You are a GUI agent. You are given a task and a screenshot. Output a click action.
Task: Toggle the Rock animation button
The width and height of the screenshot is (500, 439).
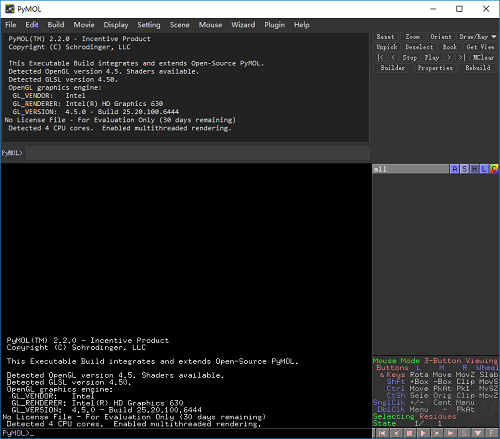[450, 47]
